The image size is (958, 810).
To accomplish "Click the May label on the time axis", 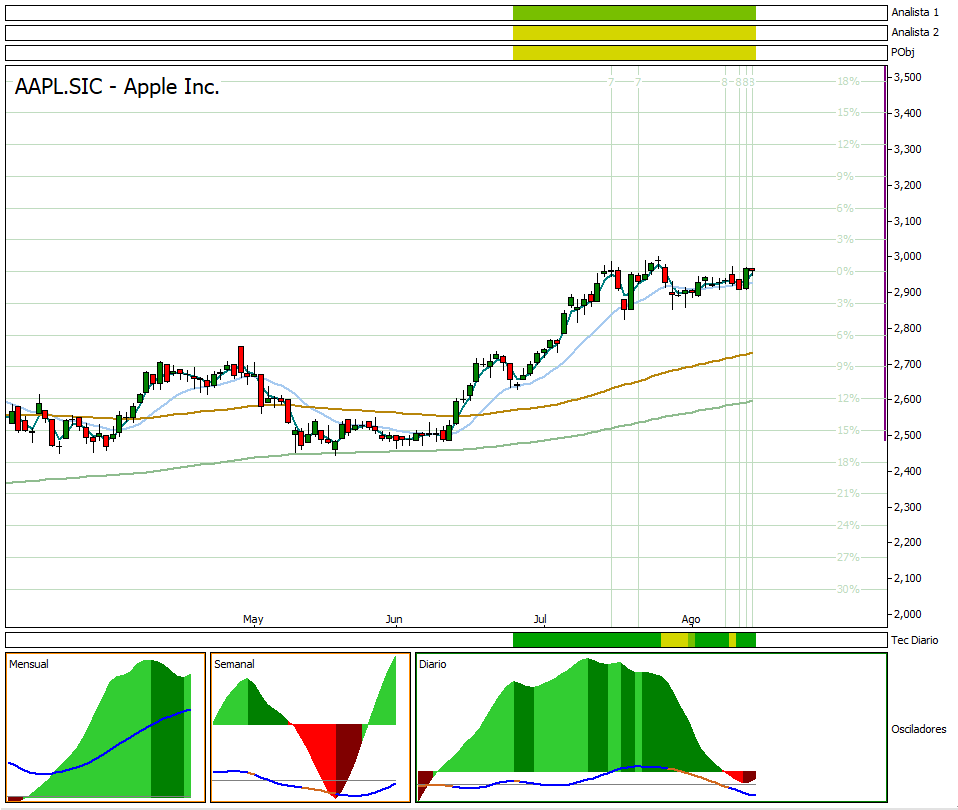I will coord(253,619).
